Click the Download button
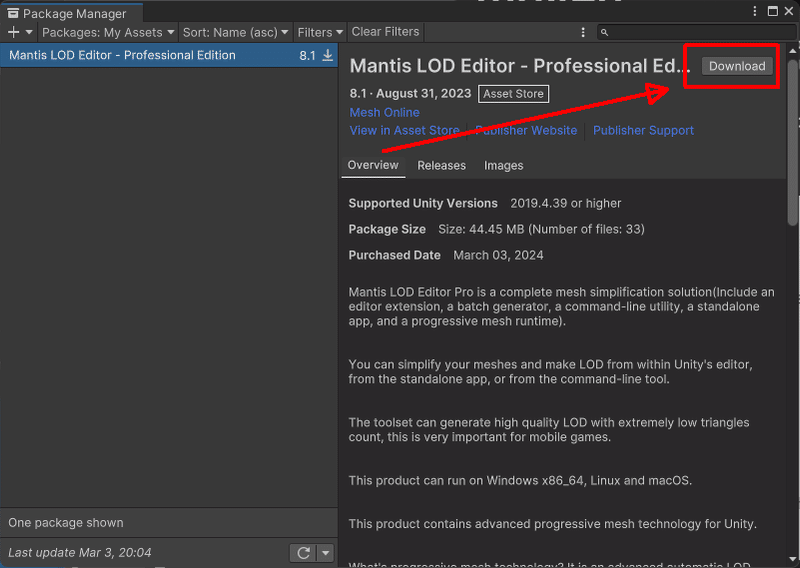The height and width of the screenshot is (568, 800). (x=737, y=66)
